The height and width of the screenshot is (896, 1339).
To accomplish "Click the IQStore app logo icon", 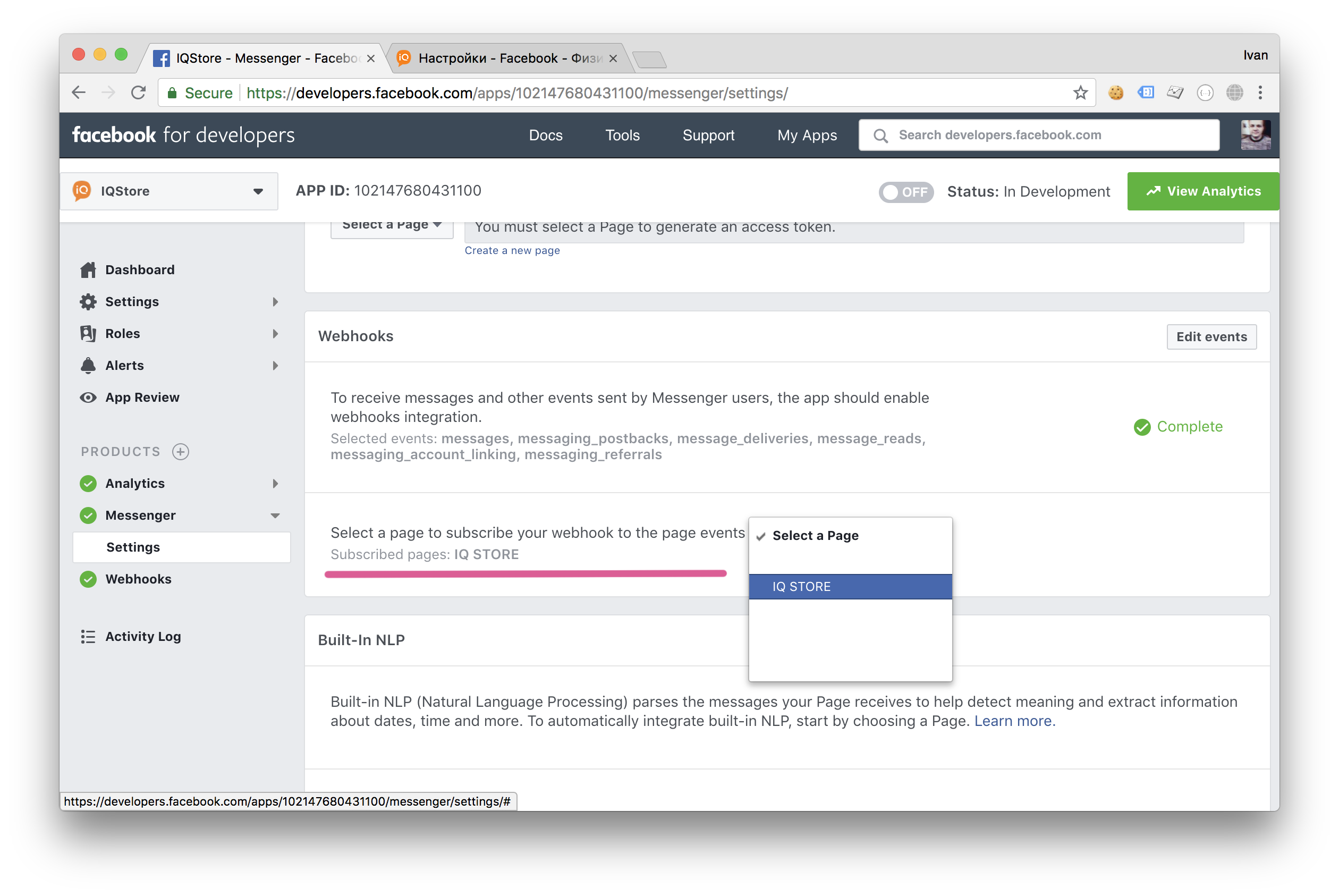I will point(82,190).
